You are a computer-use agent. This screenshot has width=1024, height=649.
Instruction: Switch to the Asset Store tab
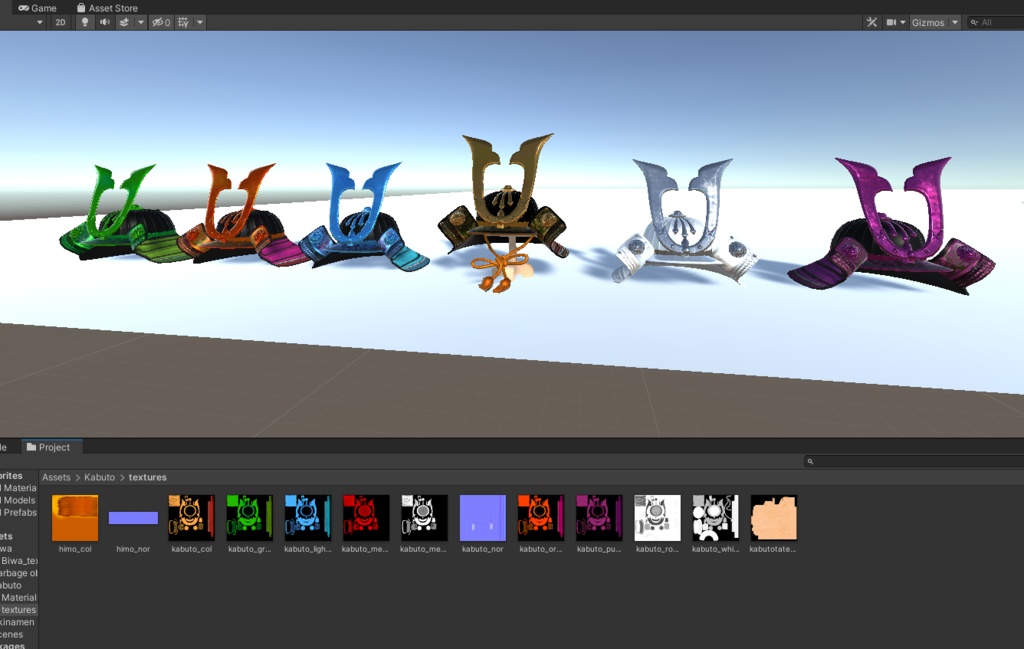107,8
